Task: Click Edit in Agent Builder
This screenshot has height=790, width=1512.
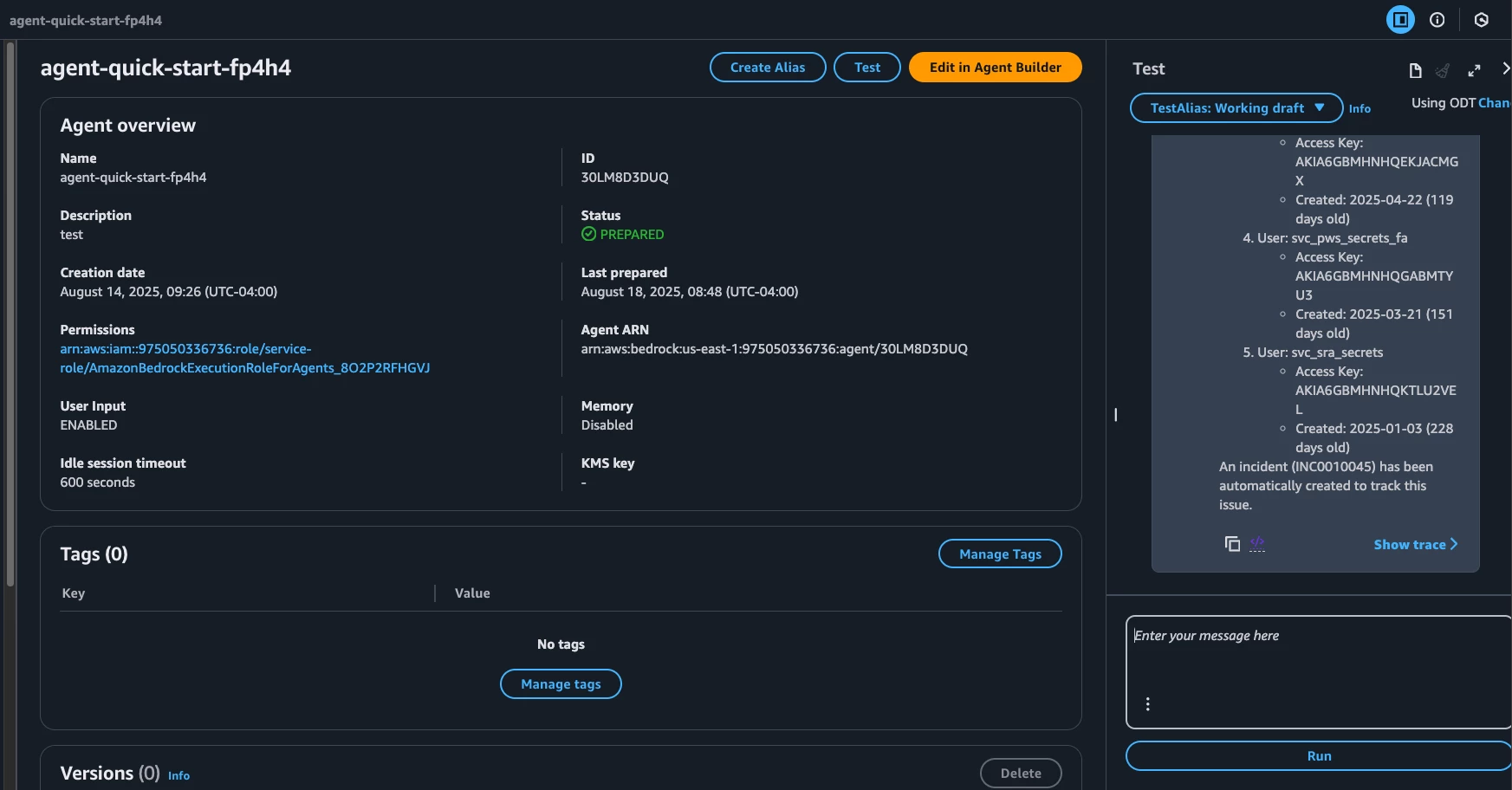Action: pyautogui.click(x=996, y=68)
